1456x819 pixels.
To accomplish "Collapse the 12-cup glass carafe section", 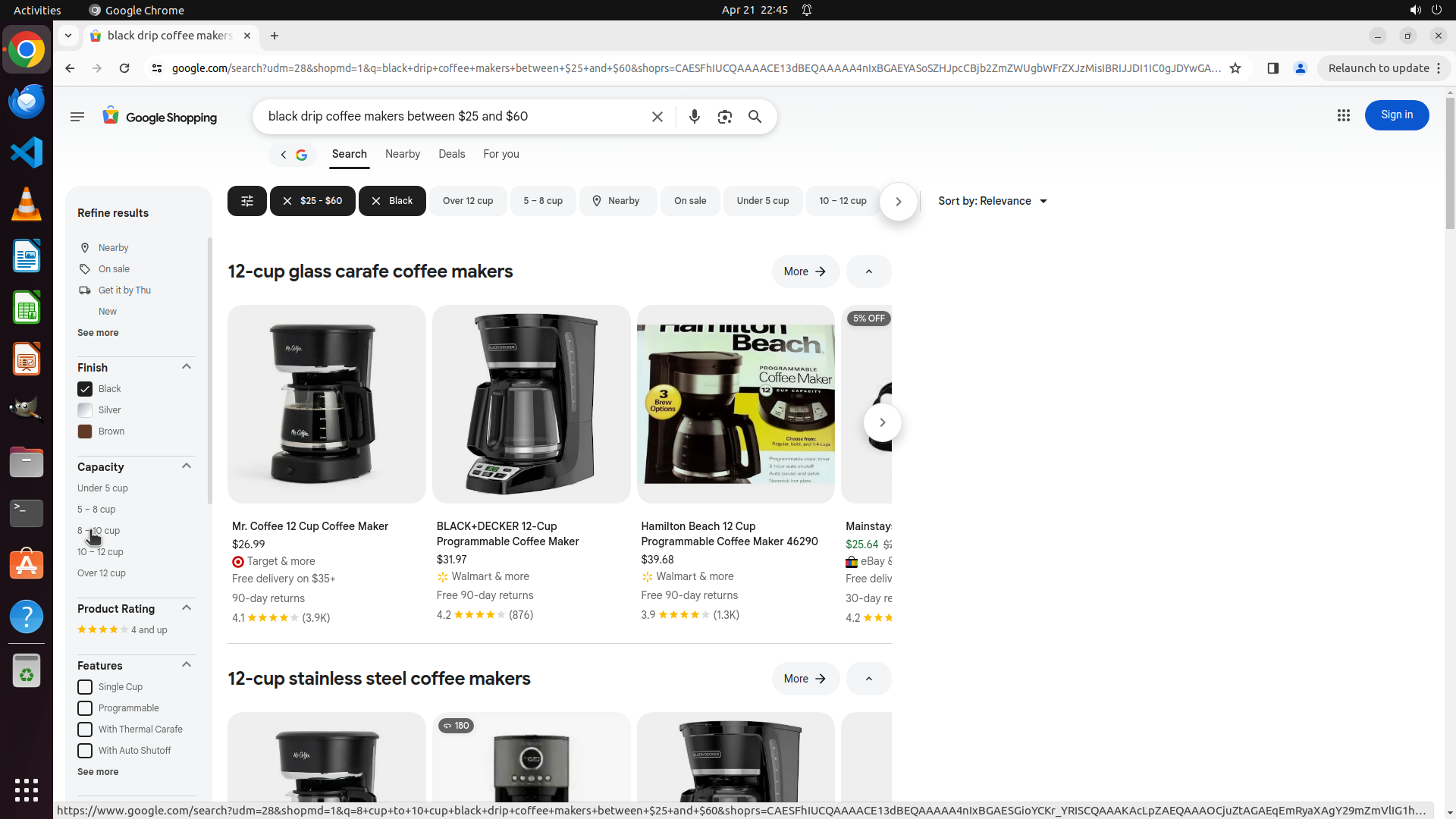I will tap(868, 271).
